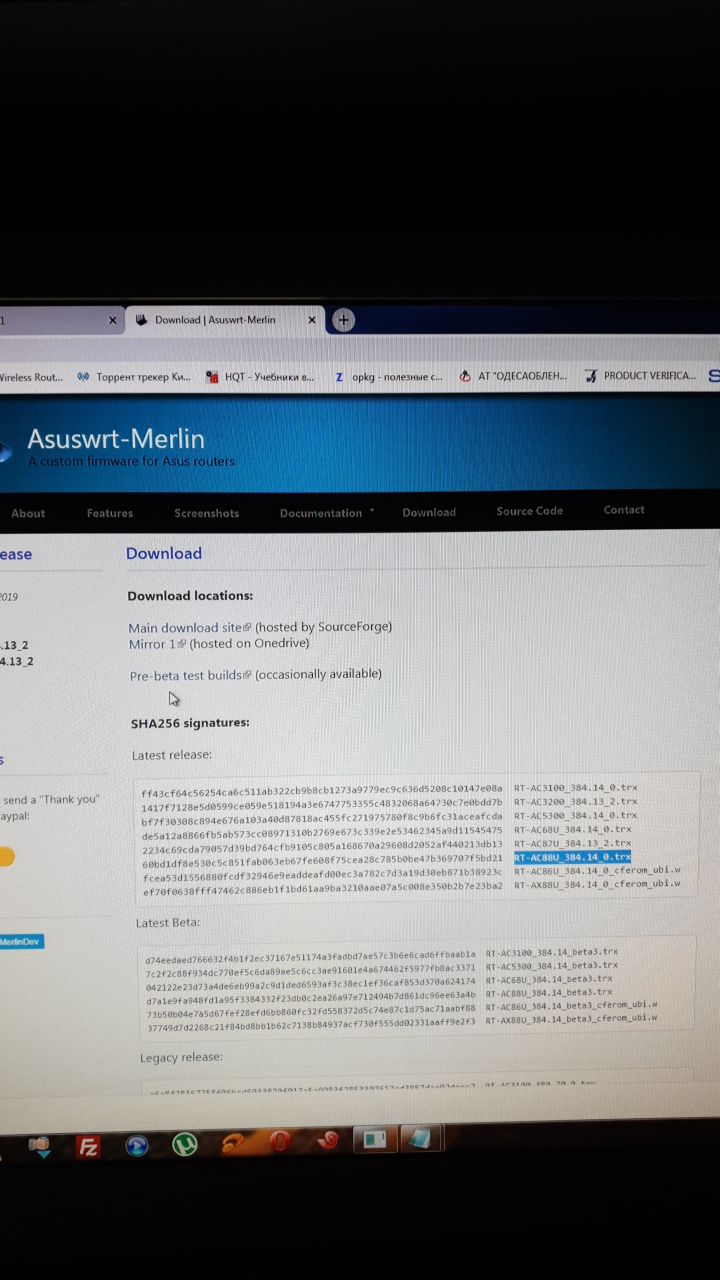Click RT-AC88U_384.14_beta3.trx filename

coord(549,992)
